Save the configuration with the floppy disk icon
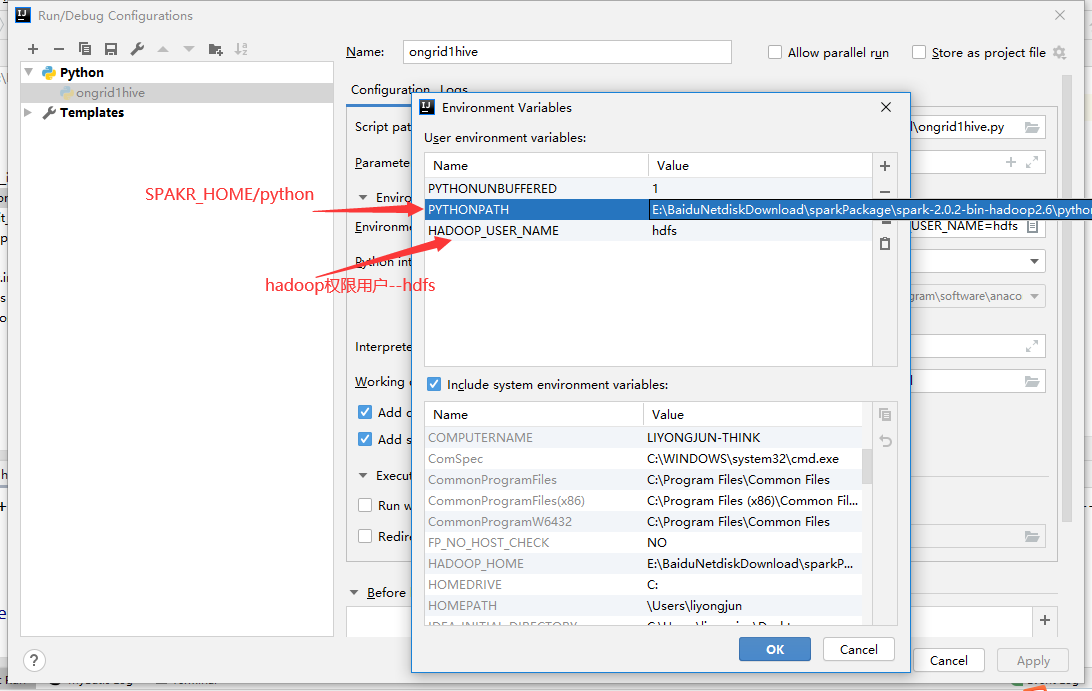 [x=111, y=49]
